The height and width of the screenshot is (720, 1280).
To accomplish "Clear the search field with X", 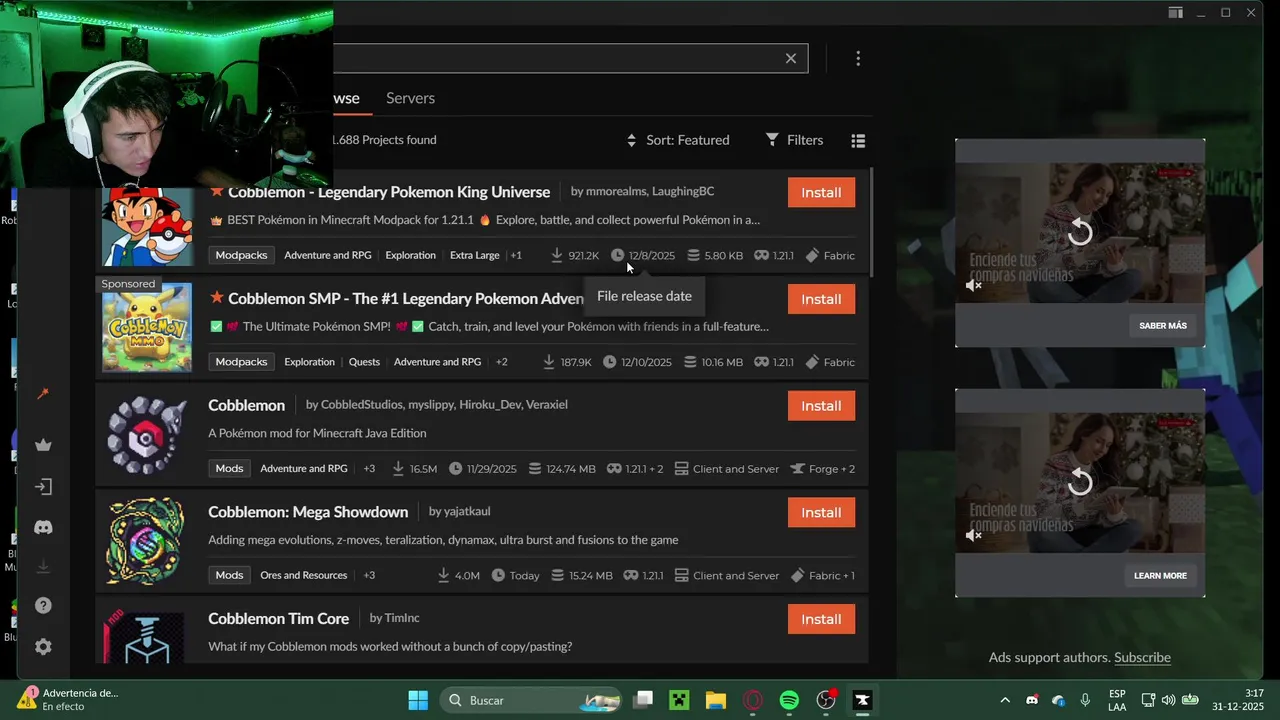I will click(x=791, y=58).
